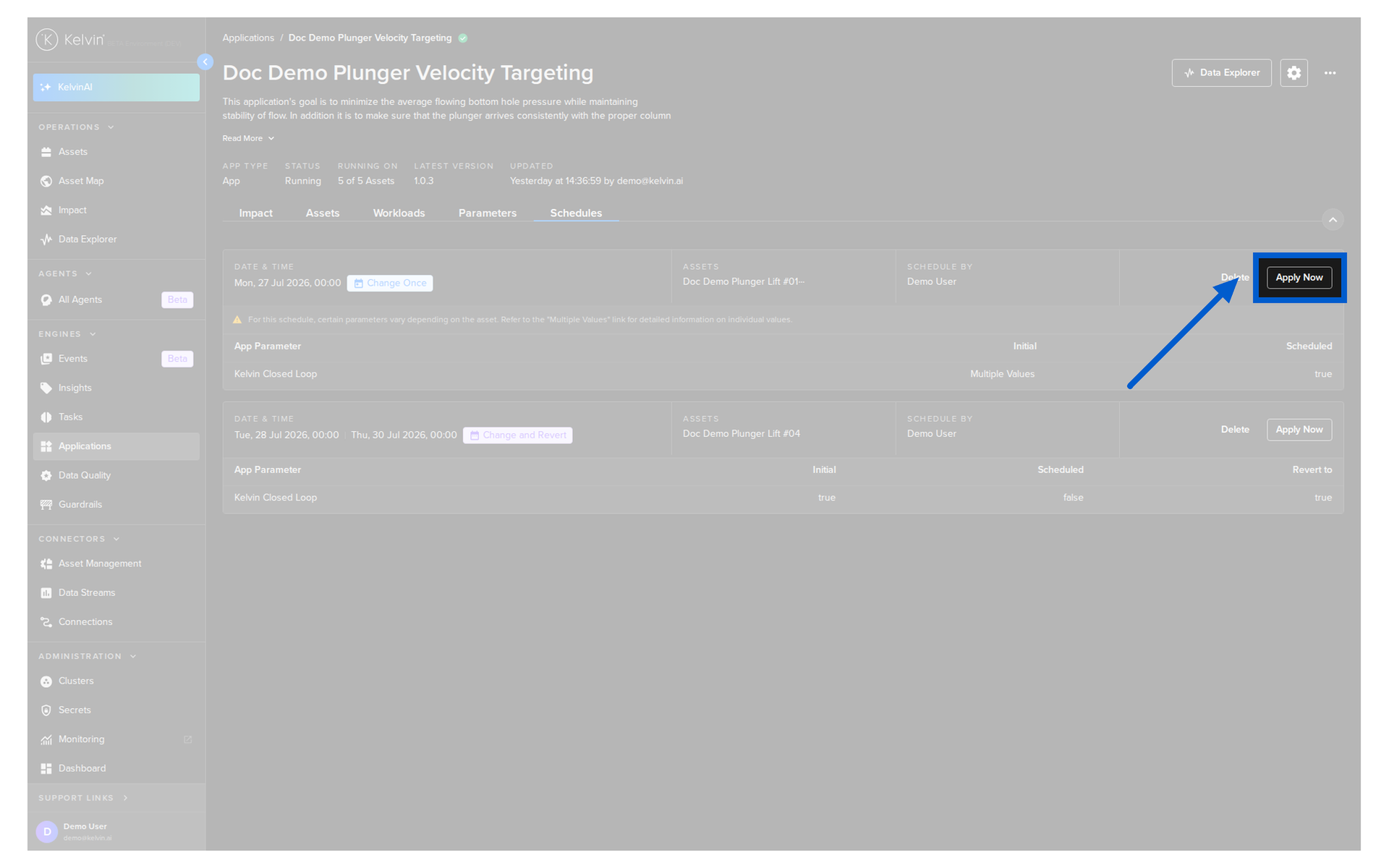Click the Monitoring external link icon
Screen dimensions: 1389x868
click(188, 740)
